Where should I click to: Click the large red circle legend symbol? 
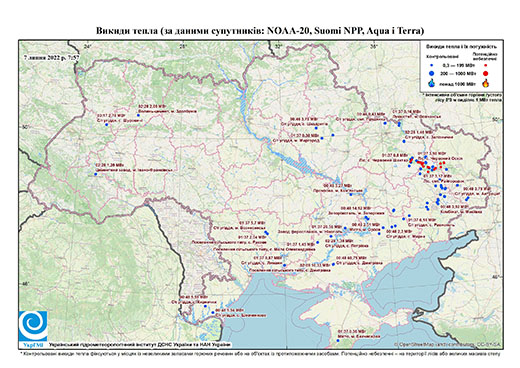click(485, 73)
